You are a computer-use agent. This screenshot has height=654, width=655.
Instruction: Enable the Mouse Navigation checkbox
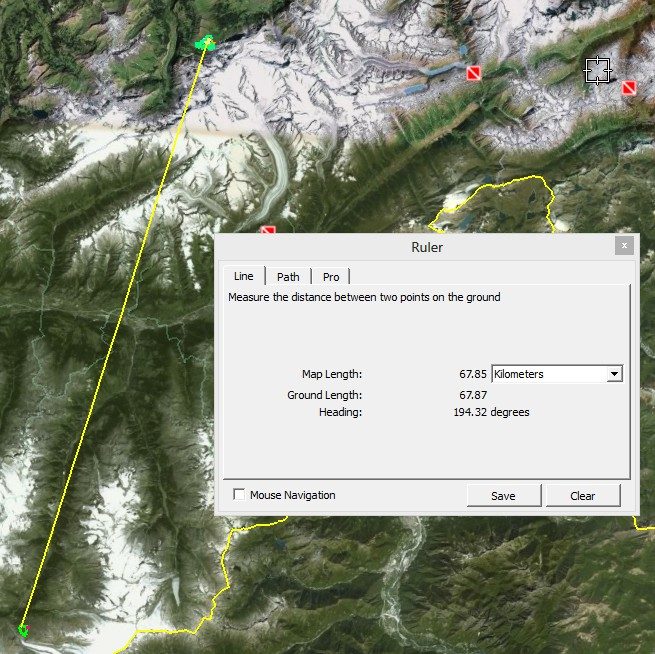click(x=239, y=495)
